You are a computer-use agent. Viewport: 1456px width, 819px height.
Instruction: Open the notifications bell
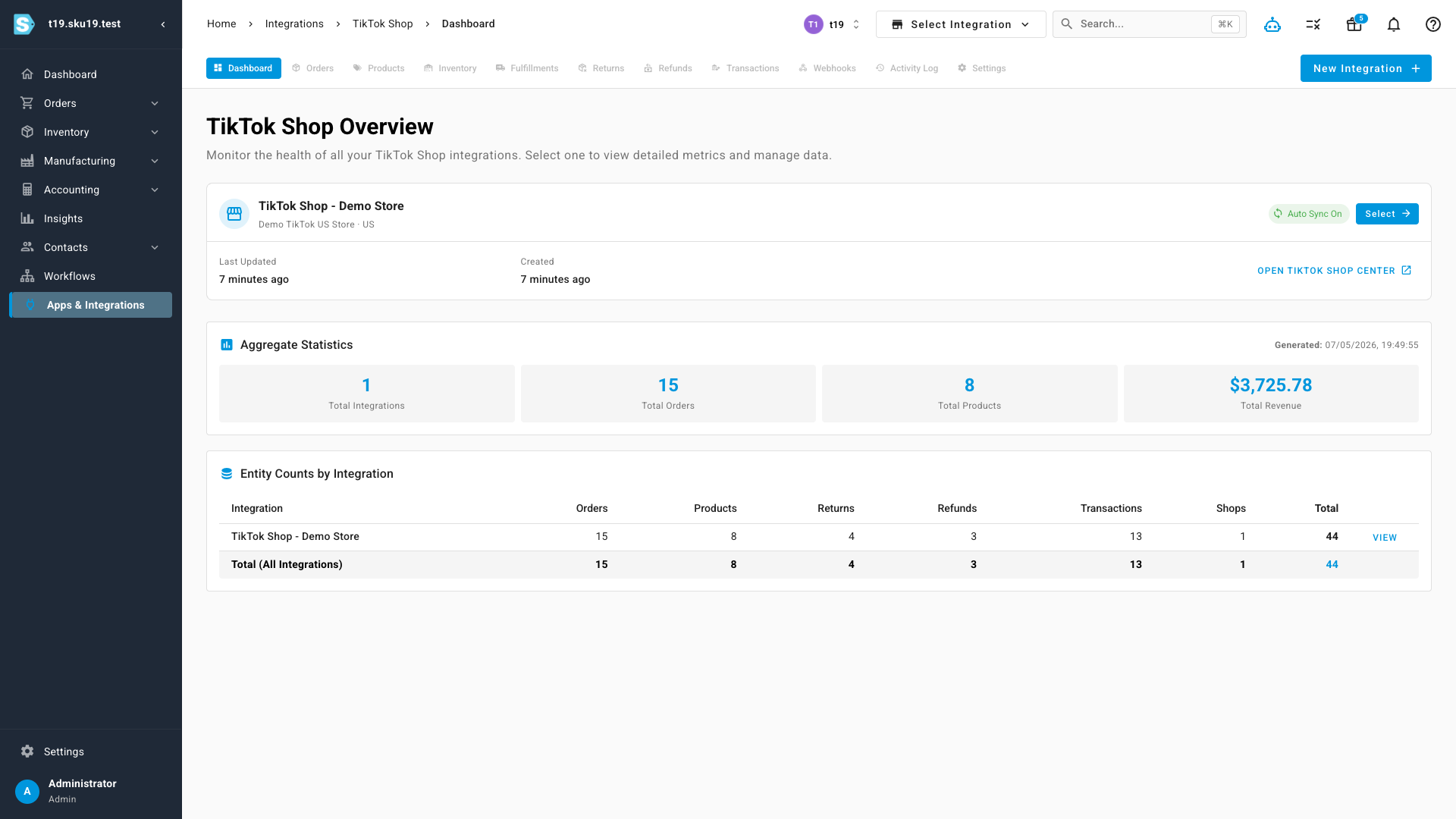point(1394,24)
